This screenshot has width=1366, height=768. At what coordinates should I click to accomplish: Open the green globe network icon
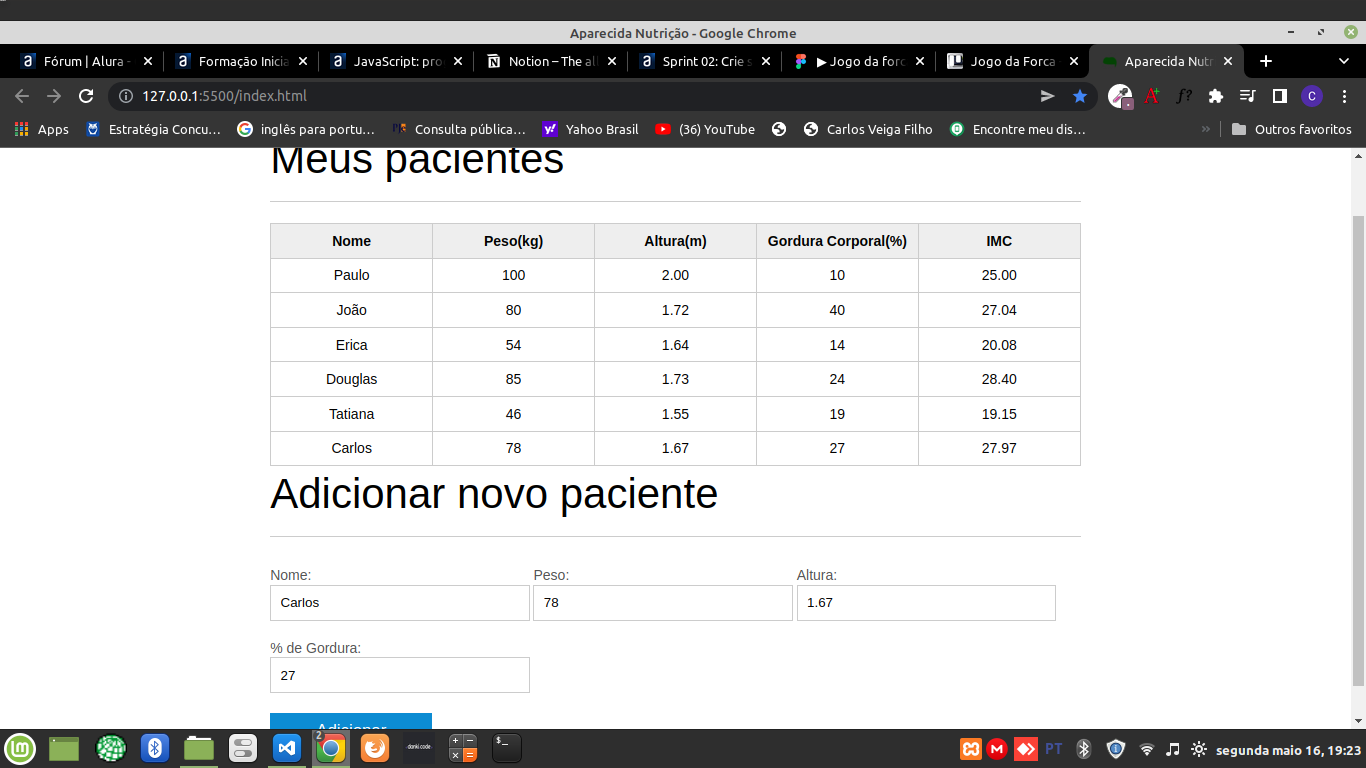coord(111,748)
